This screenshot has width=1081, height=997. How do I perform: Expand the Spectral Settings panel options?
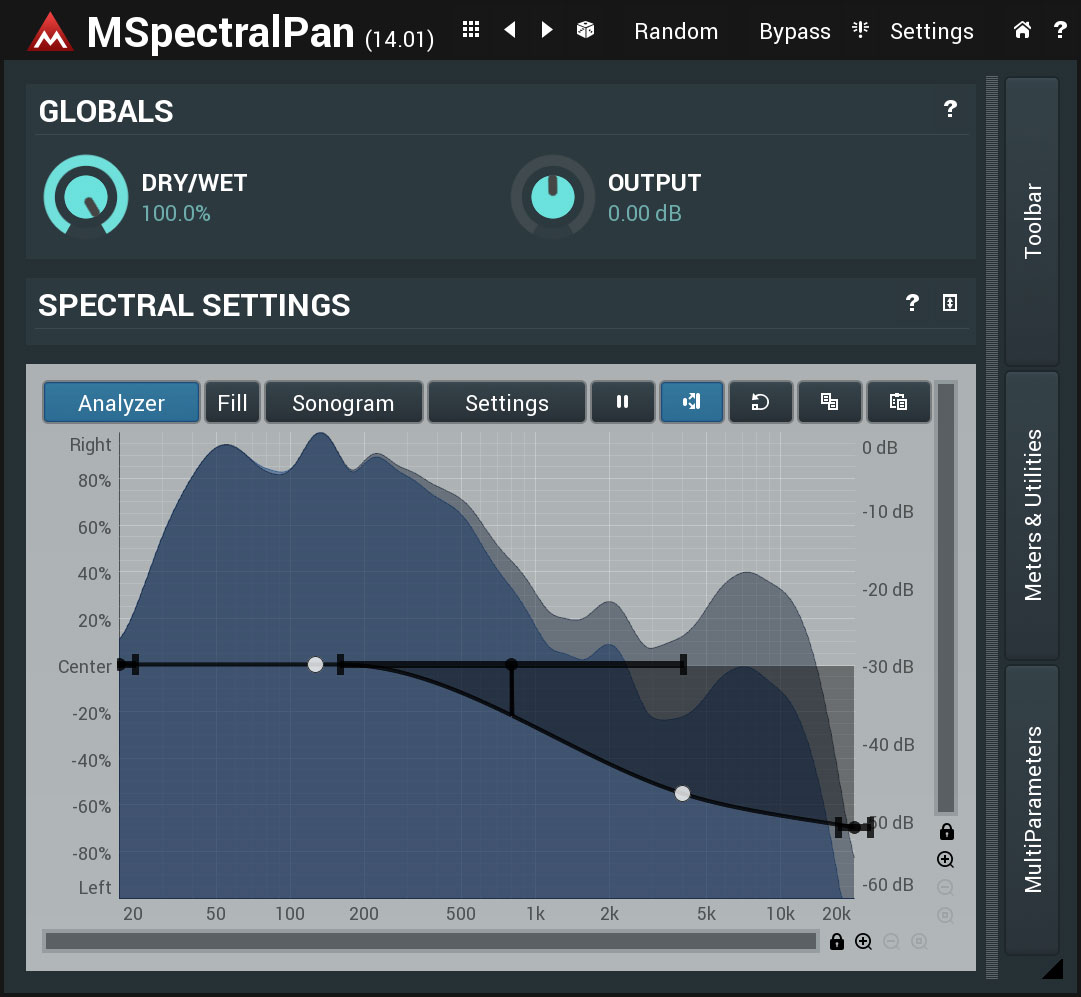pos(948,303)
